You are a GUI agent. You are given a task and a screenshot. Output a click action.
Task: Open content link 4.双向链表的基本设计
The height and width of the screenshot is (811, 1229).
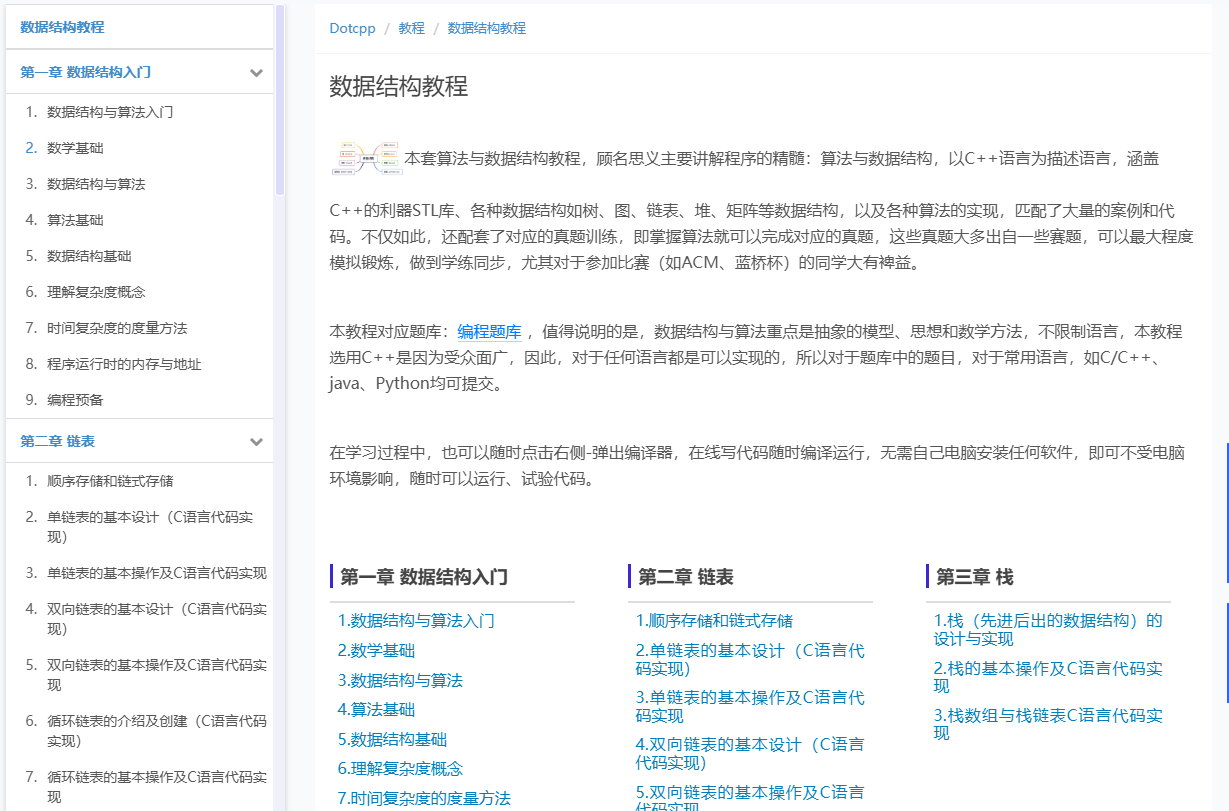tap(750, 754)
